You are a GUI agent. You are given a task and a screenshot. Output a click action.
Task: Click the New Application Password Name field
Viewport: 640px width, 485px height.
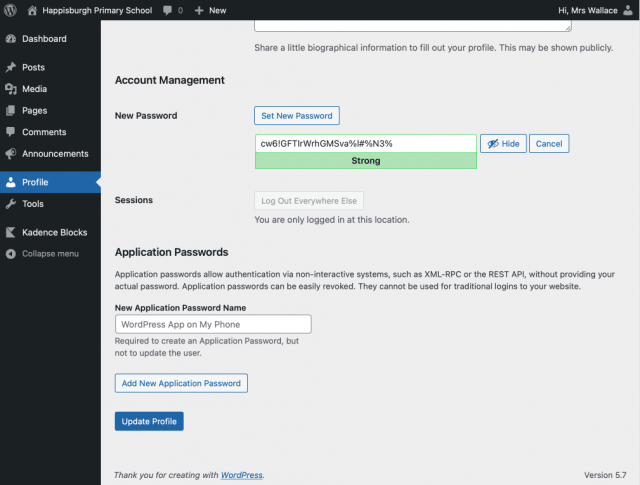pyautogui.click(x=213, y=324)
